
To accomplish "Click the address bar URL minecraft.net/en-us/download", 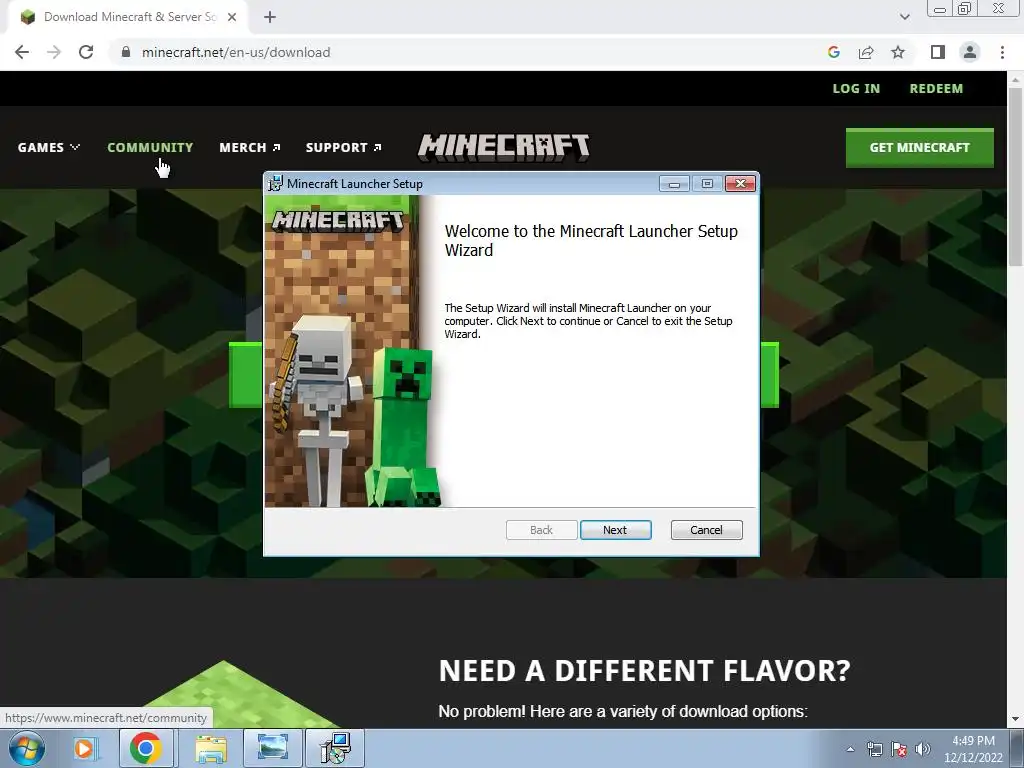I will [236, 52].
